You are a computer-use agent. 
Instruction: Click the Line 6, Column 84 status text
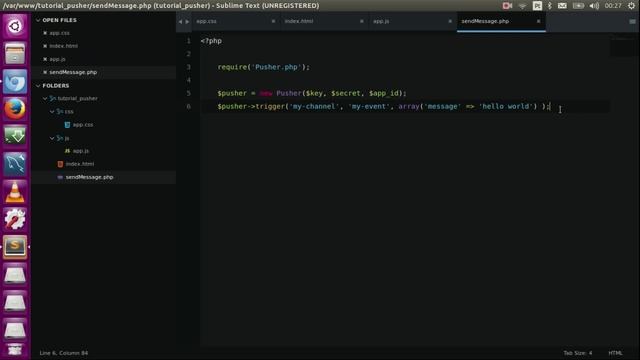pyautogui.click(x=64, y=353)
